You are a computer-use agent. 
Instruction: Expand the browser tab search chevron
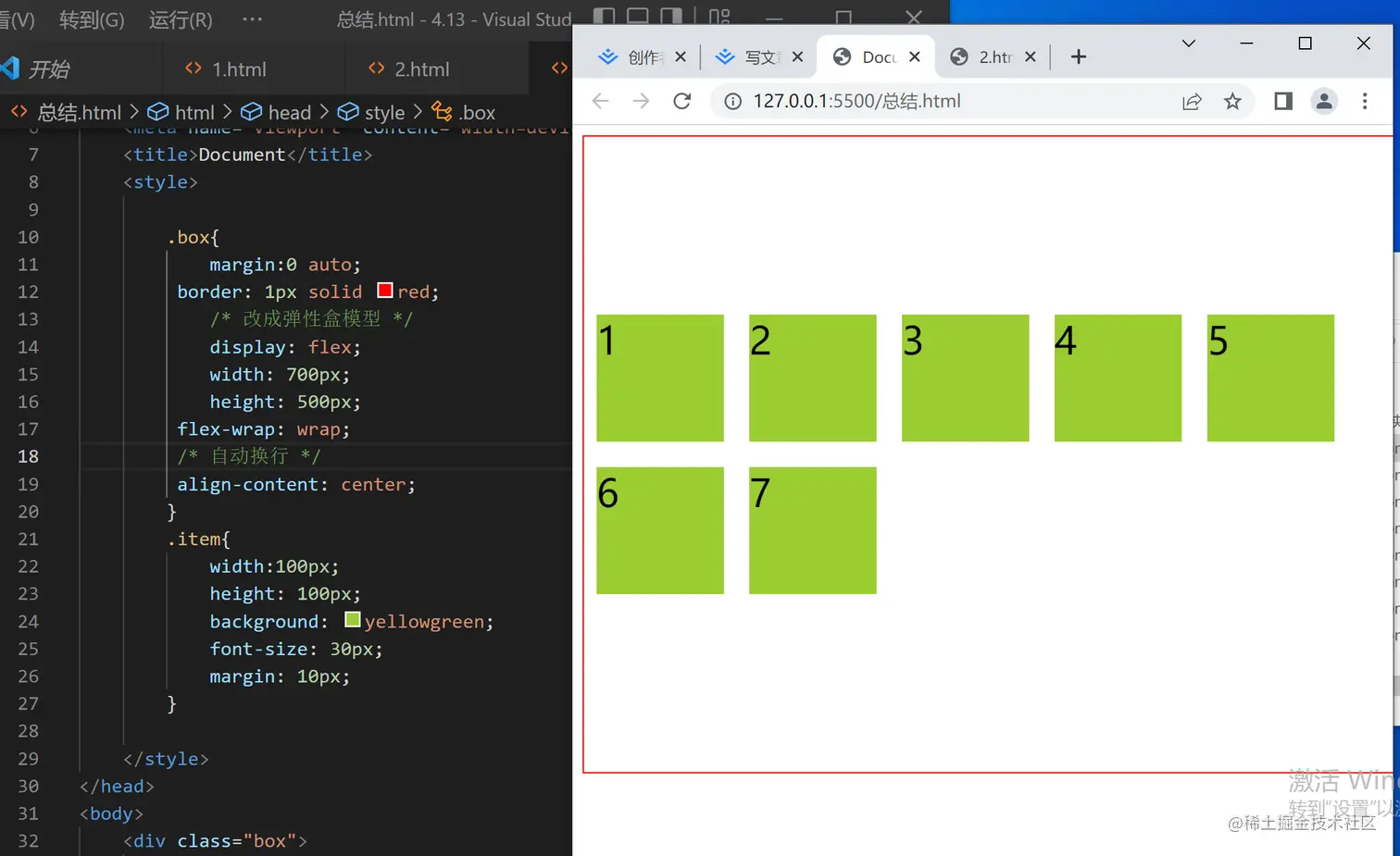tap(1189, 43)
